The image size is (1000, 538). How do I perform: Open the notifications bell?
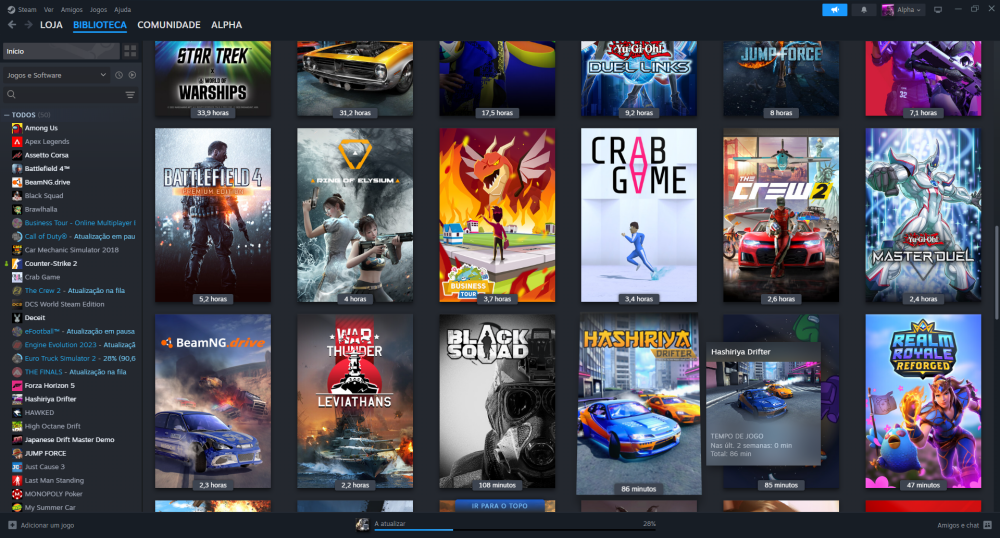(864, 9)
